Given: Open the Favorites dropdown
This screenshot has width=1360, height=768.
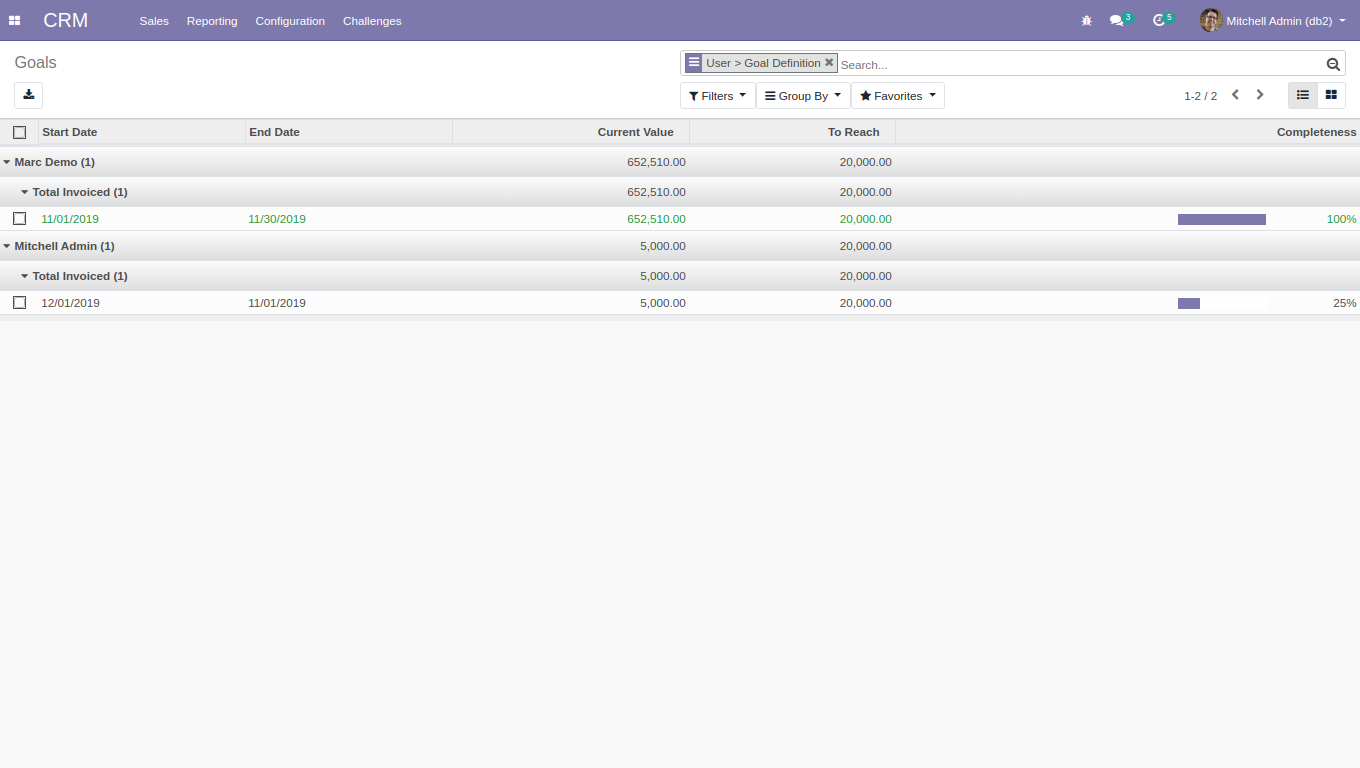Looking at the screenshot, I should click(x=898, y=96).
